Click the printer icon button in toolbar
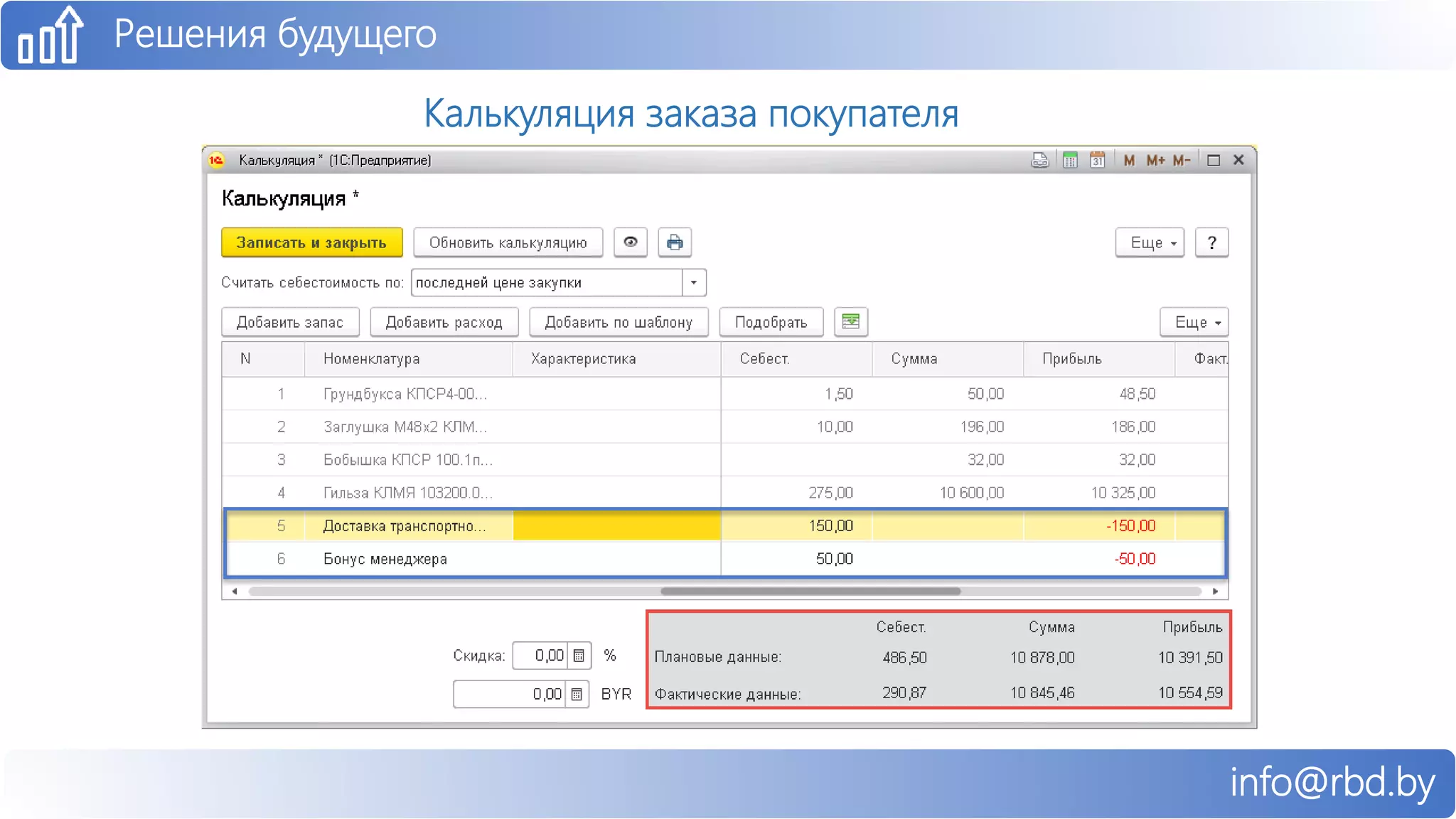 coord(675,242)
